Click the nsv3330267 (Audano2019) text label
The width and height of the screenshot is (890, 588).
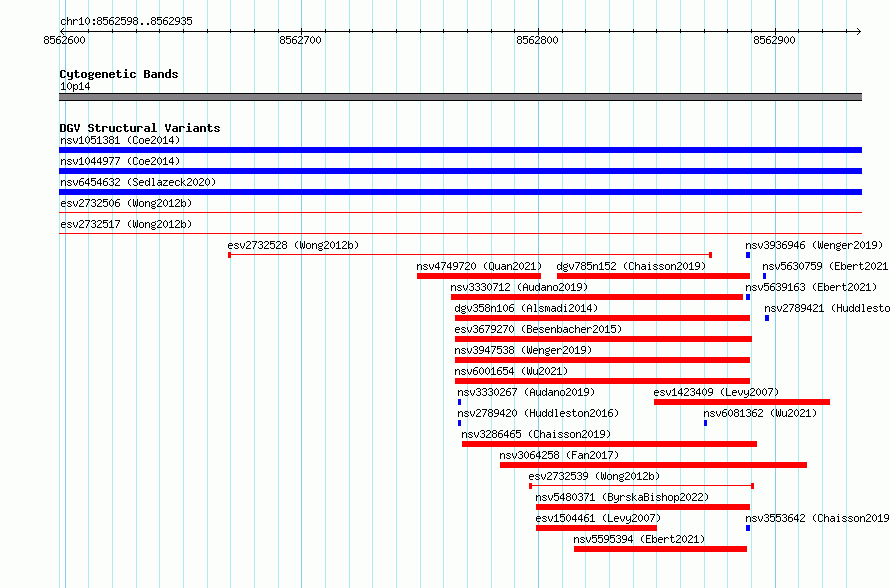tap(526, 392)
